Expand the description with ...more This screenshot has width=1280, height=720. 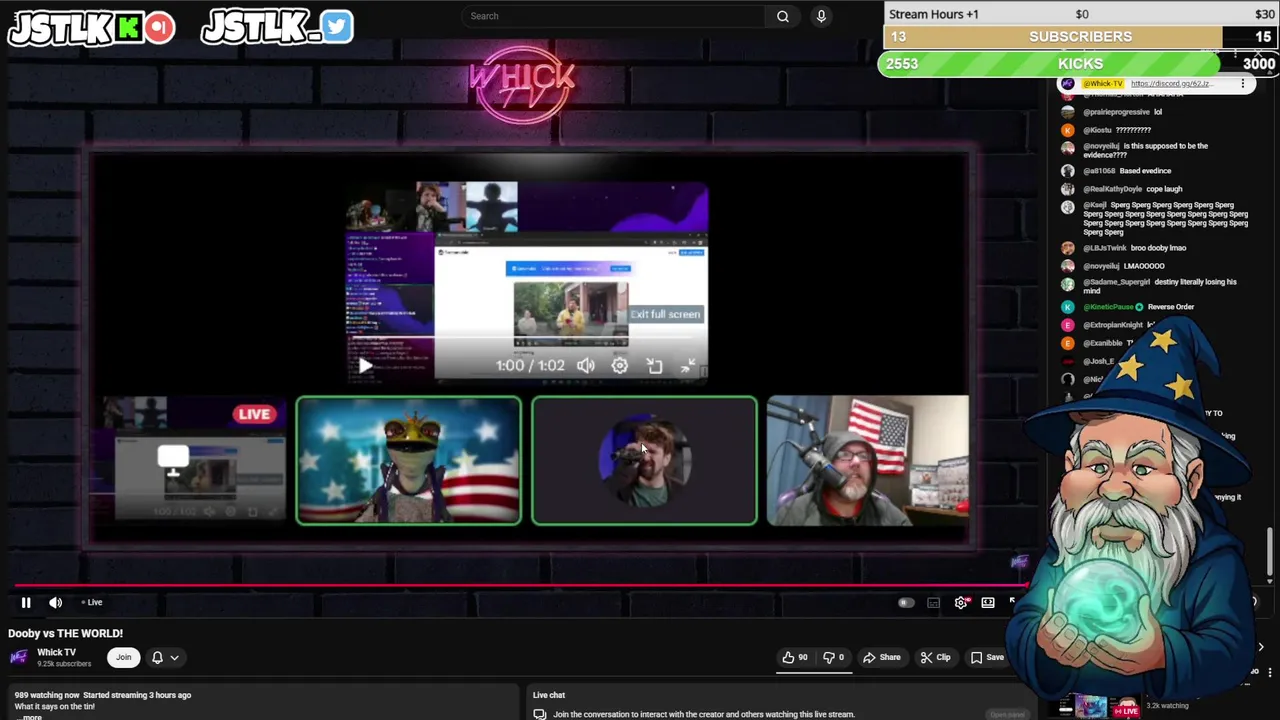pos(32,717)
